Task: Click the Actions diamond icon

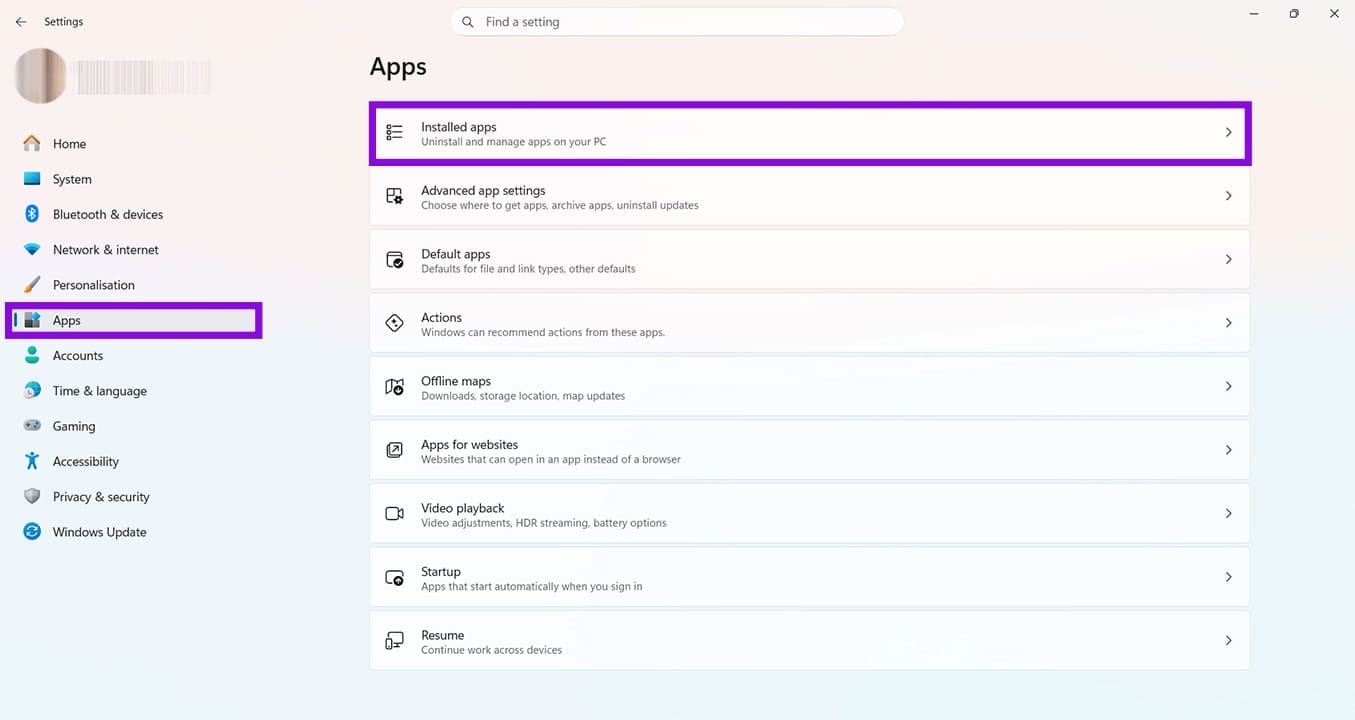Action: [x=395, y=323]
